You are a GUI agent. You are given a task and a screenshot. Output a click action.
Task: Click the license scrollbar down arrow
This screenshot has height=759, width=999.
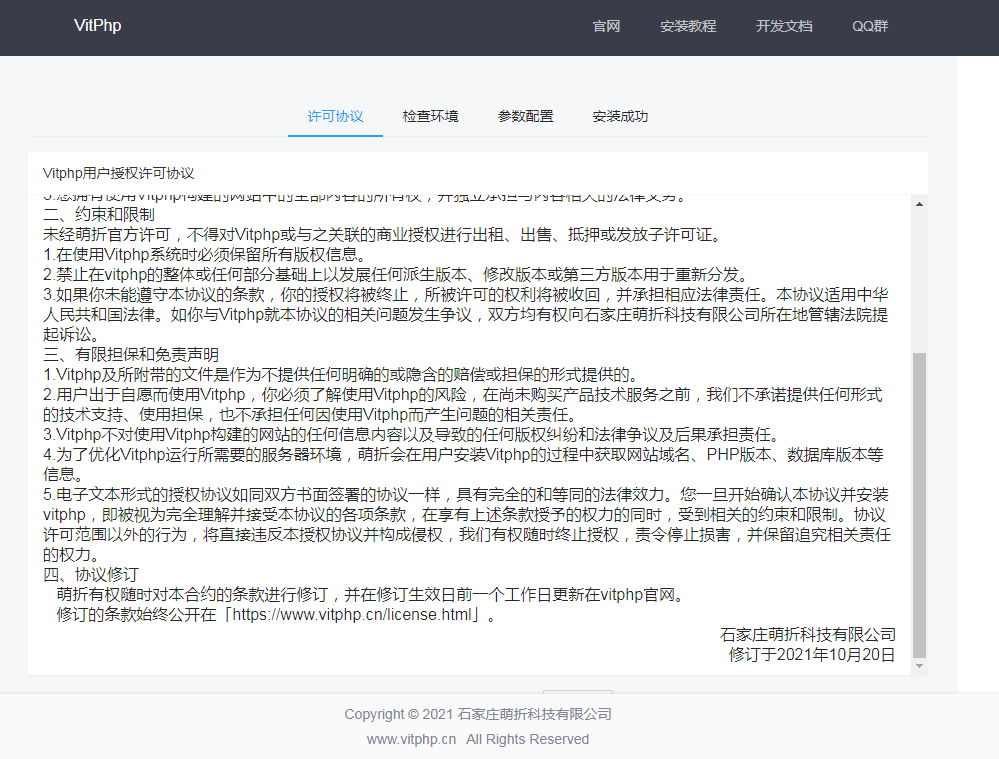click(919, 666)
